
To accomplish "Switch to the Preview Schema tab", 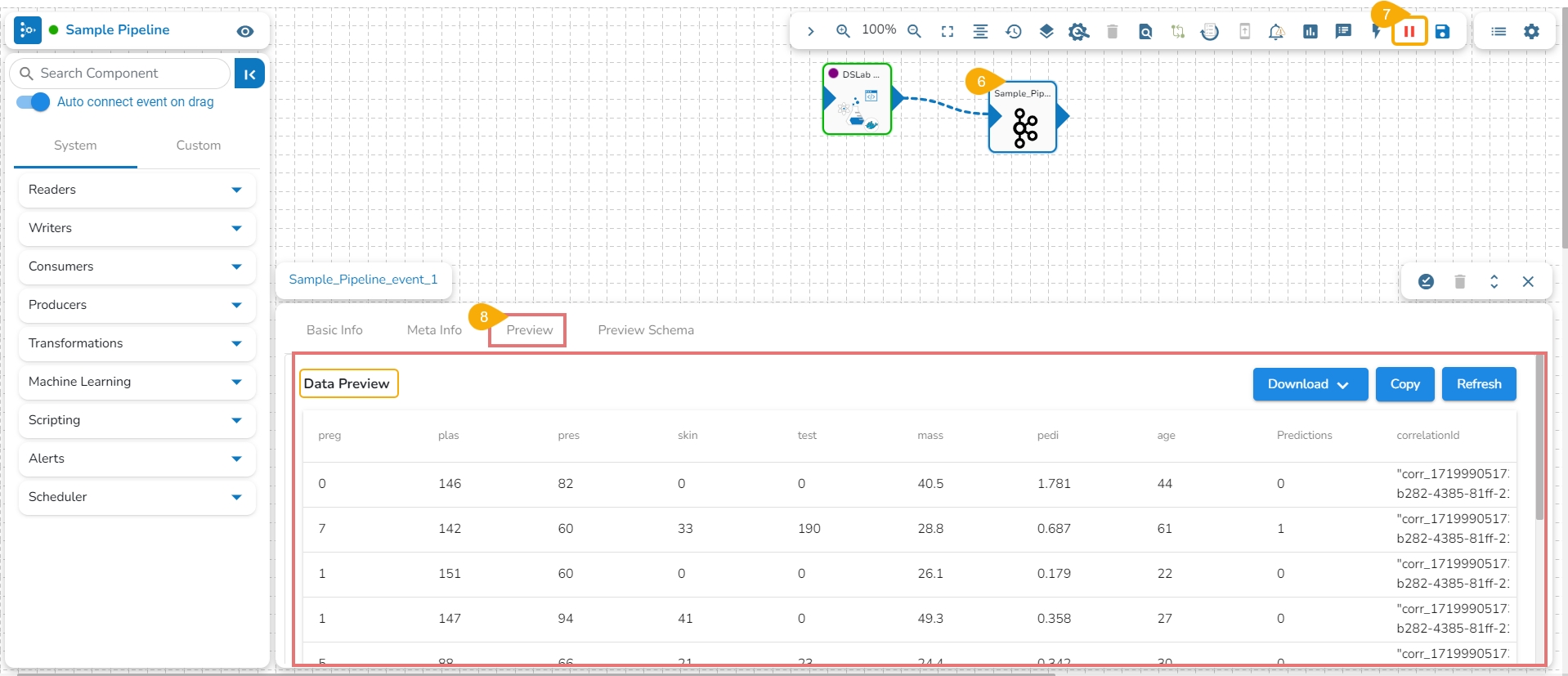I will click(646, 330).
